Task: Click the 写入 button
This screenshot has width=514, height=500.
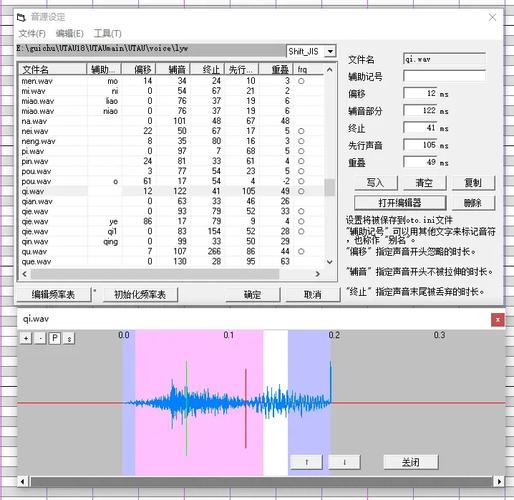Action: coord(376,183)
